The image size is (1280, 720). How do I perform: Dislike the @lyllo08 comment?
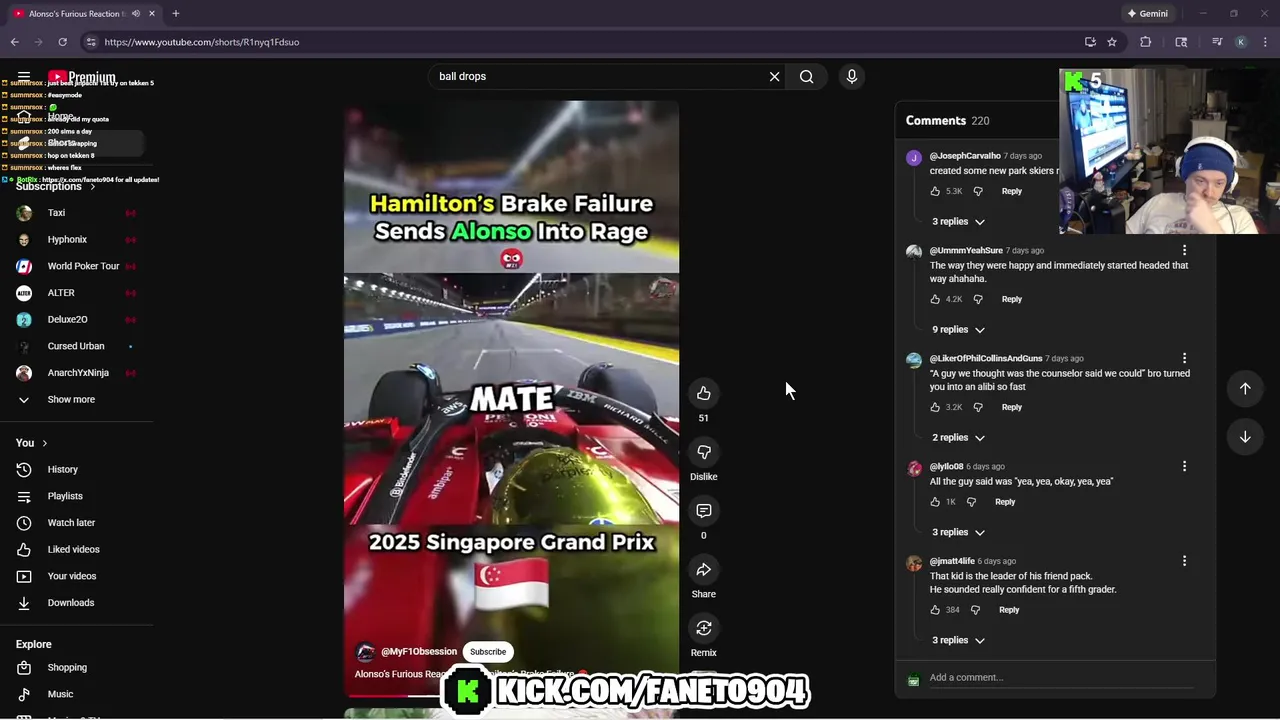click(971, 502)
